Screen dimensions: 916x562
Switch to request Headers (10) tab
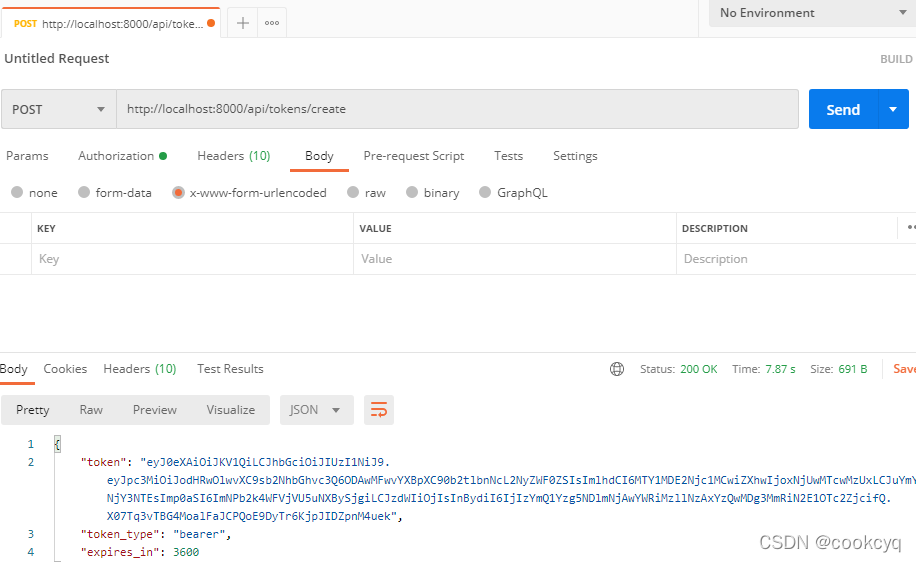pyautogui.click(x=234, y=156)
